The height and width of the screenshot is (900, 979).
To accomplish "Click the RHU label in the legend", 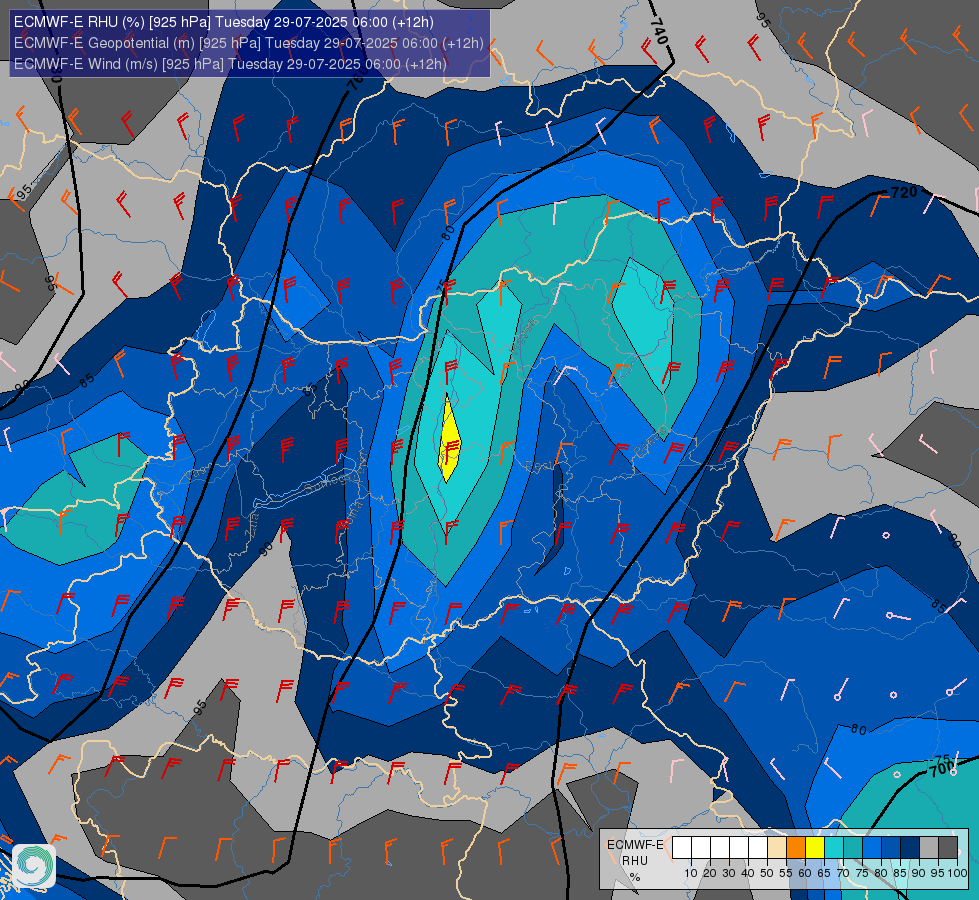I will (x=634, y=861).
